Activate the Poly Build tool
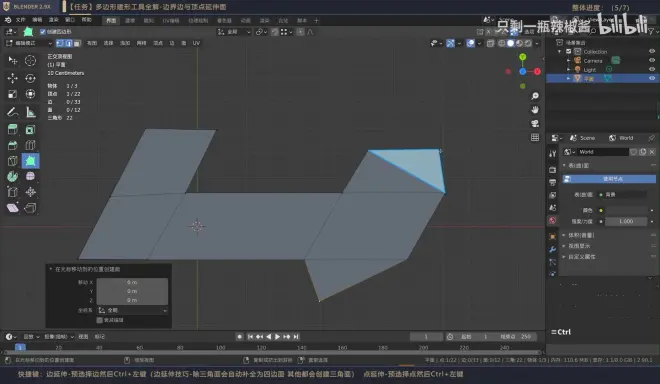The image size is (660, 384). (30, 161)
